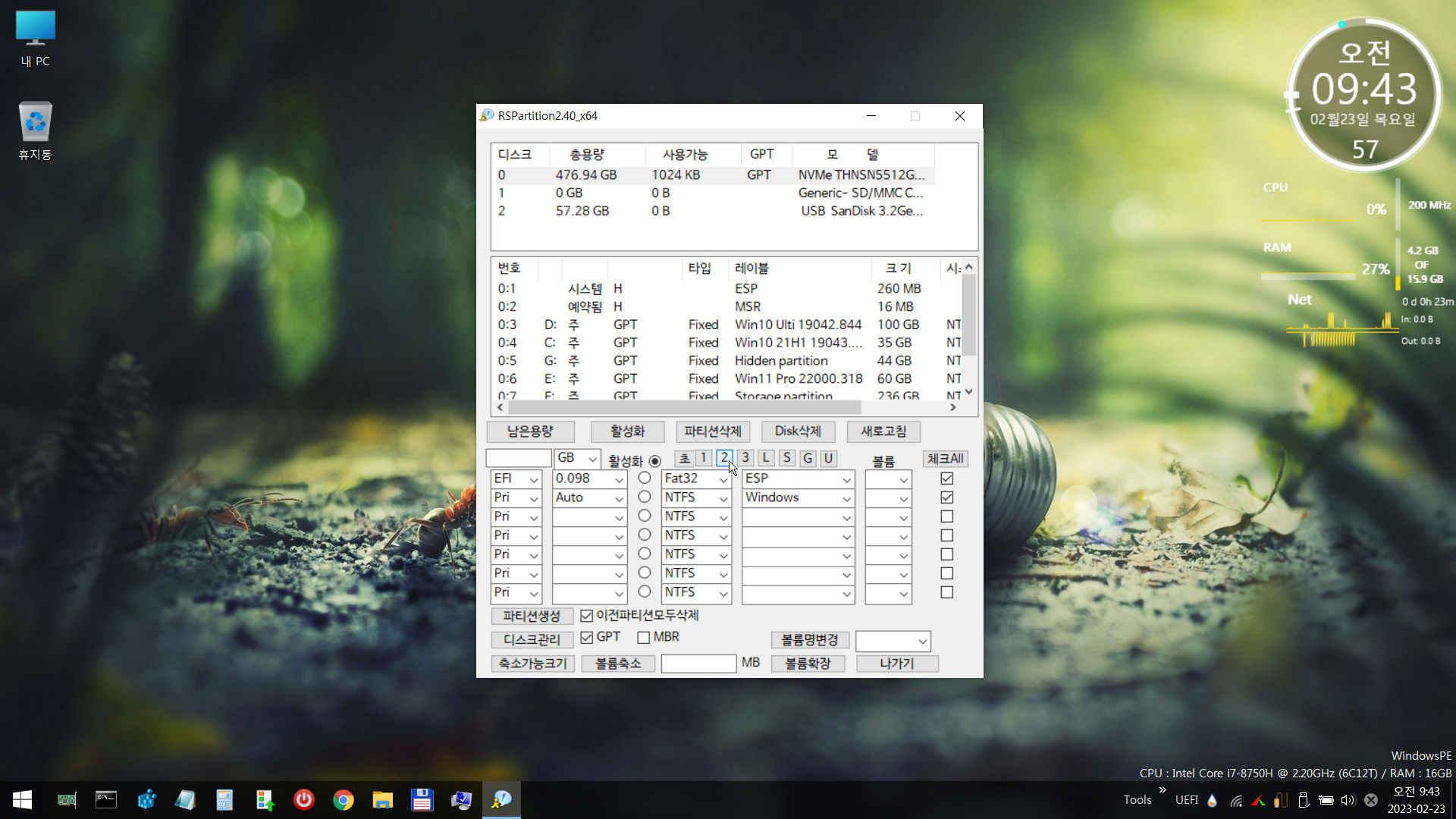
Task: Toggle 이전파티션모두삭제 checkbox
Action: (587, 616)
